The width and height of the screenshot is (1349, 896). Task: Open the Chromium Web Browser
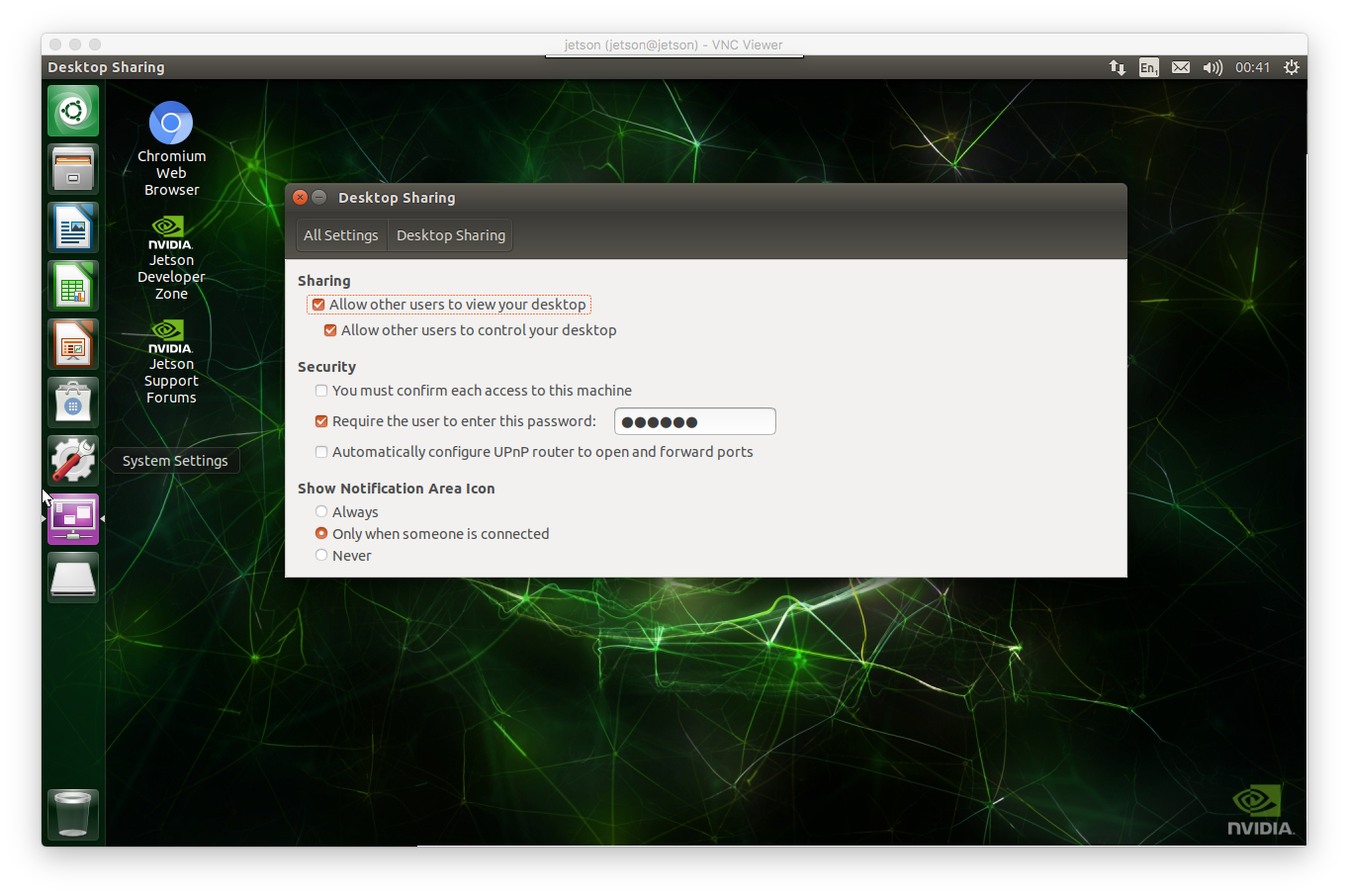tap(170, 122)
